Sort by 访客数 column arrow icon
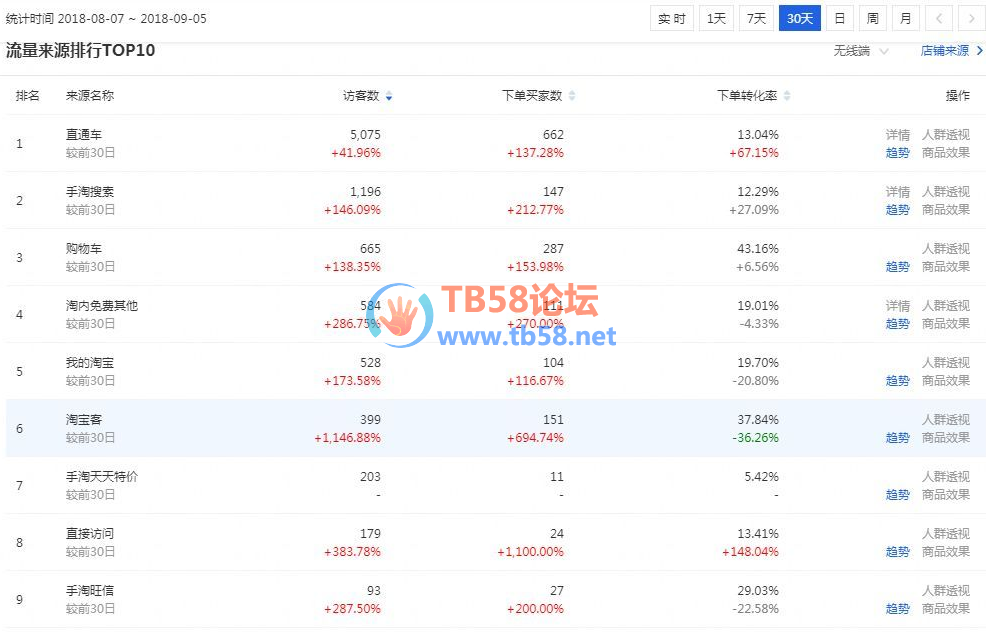This screenshot has height=632, width=986. pos(389,96)
